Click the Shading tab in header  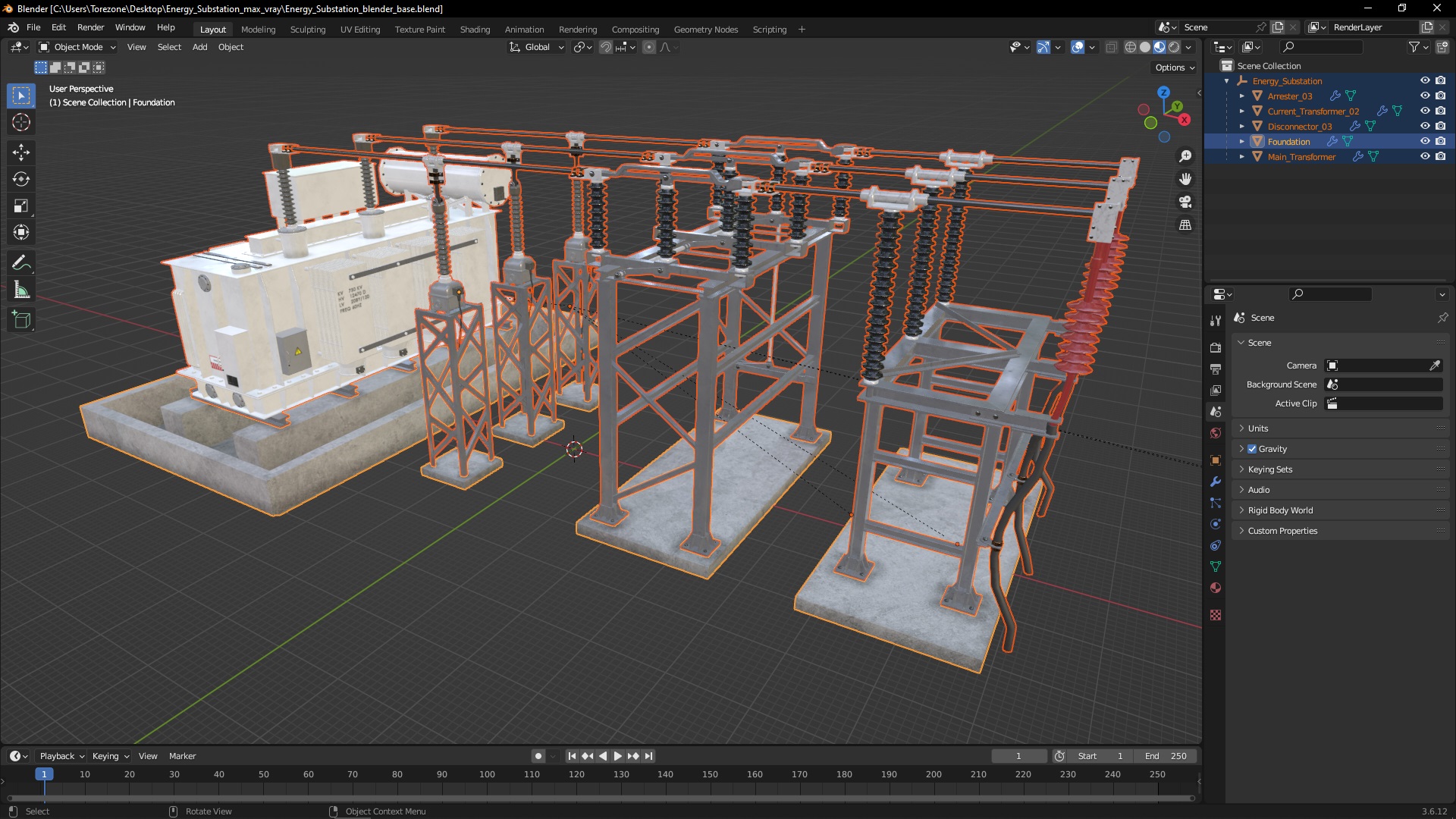(x=474, y=29)
